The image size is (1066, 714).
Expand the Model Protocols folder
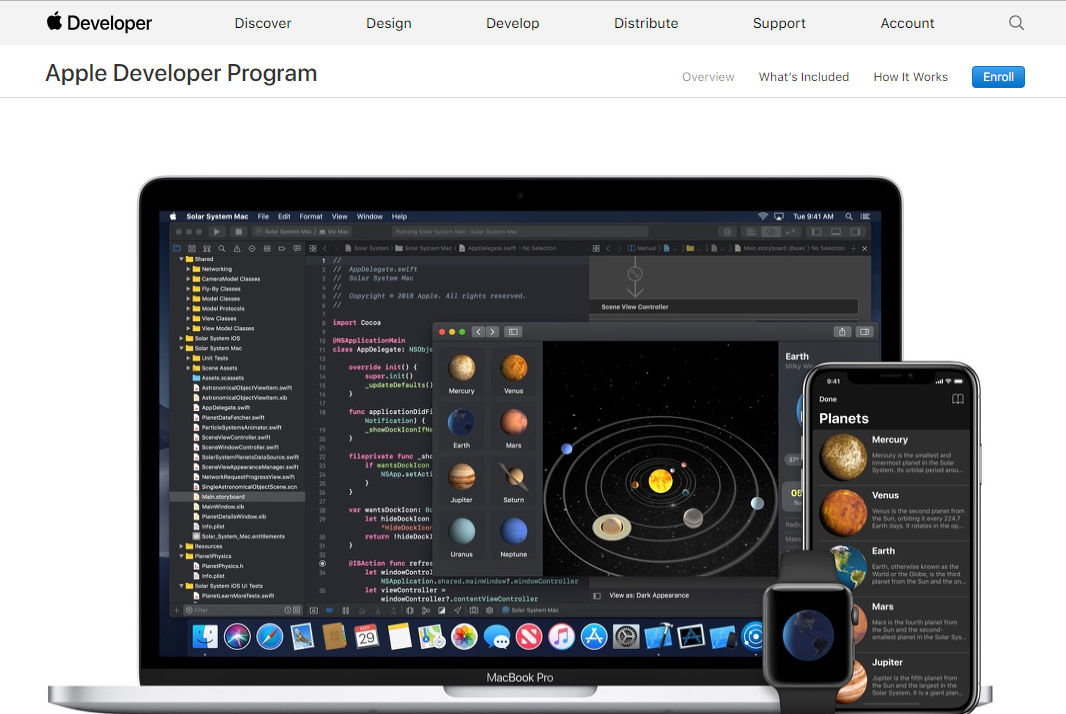(188, 309)
